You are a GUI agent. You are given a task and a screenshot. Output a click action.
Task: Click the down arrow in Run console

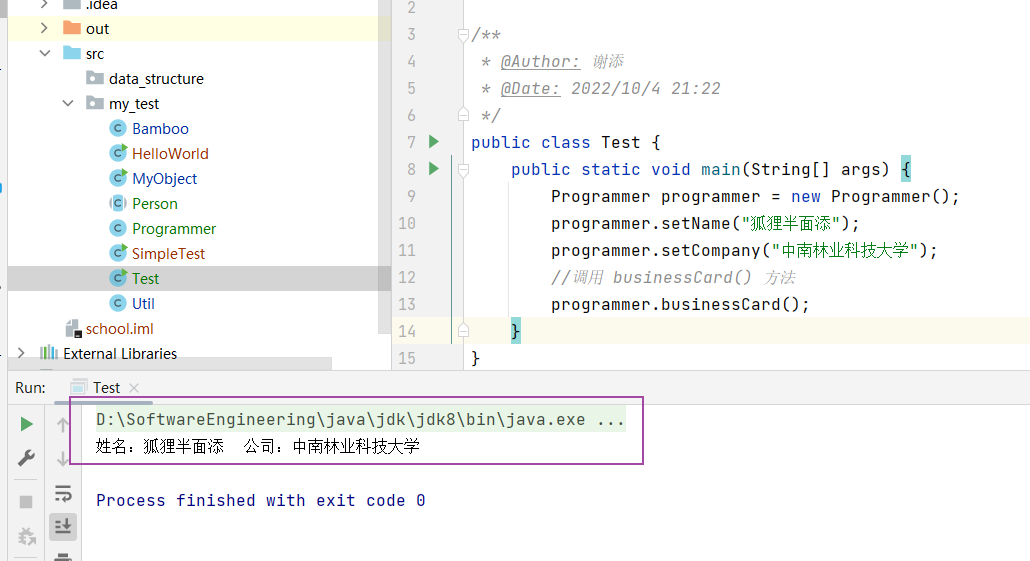coord(62,458)
